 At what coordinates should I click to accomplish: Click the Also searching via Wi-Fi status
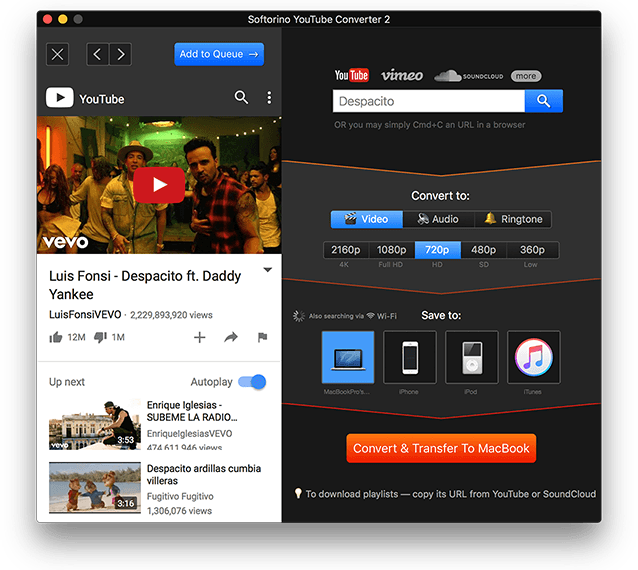click(x=345, y=316)
